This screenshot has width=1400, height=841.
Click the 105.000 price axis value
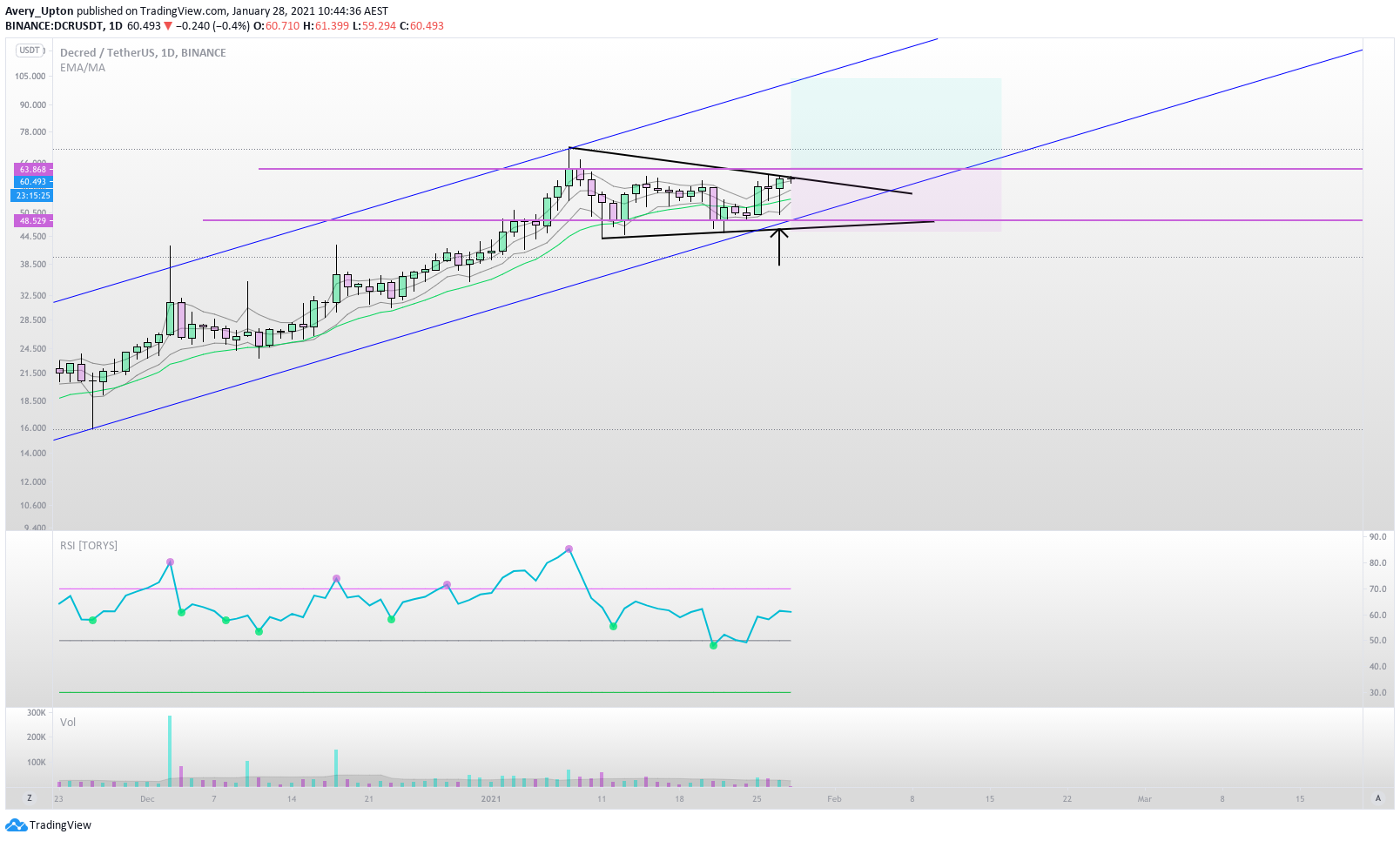point(30,77)
